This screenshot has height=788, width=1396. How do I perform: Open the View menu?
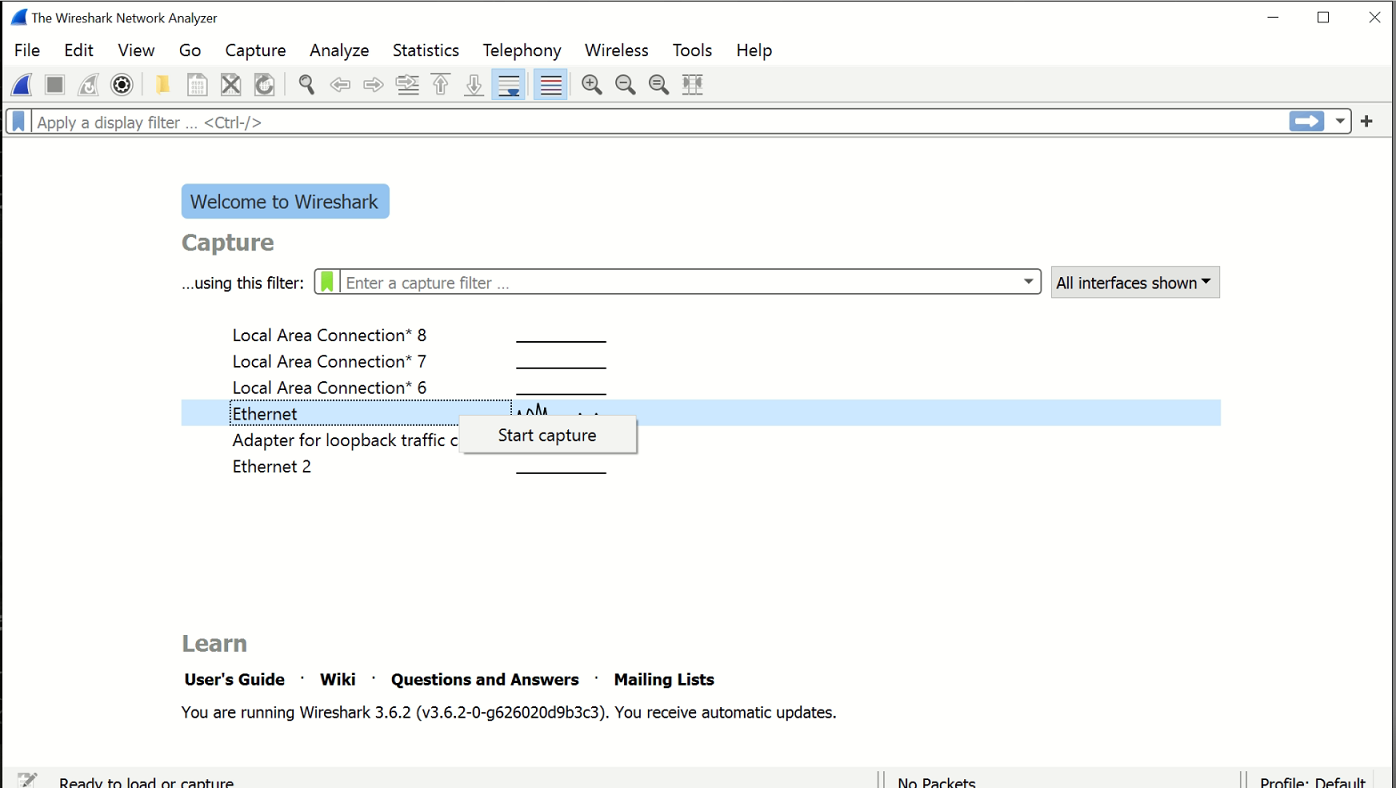(136, 50)
